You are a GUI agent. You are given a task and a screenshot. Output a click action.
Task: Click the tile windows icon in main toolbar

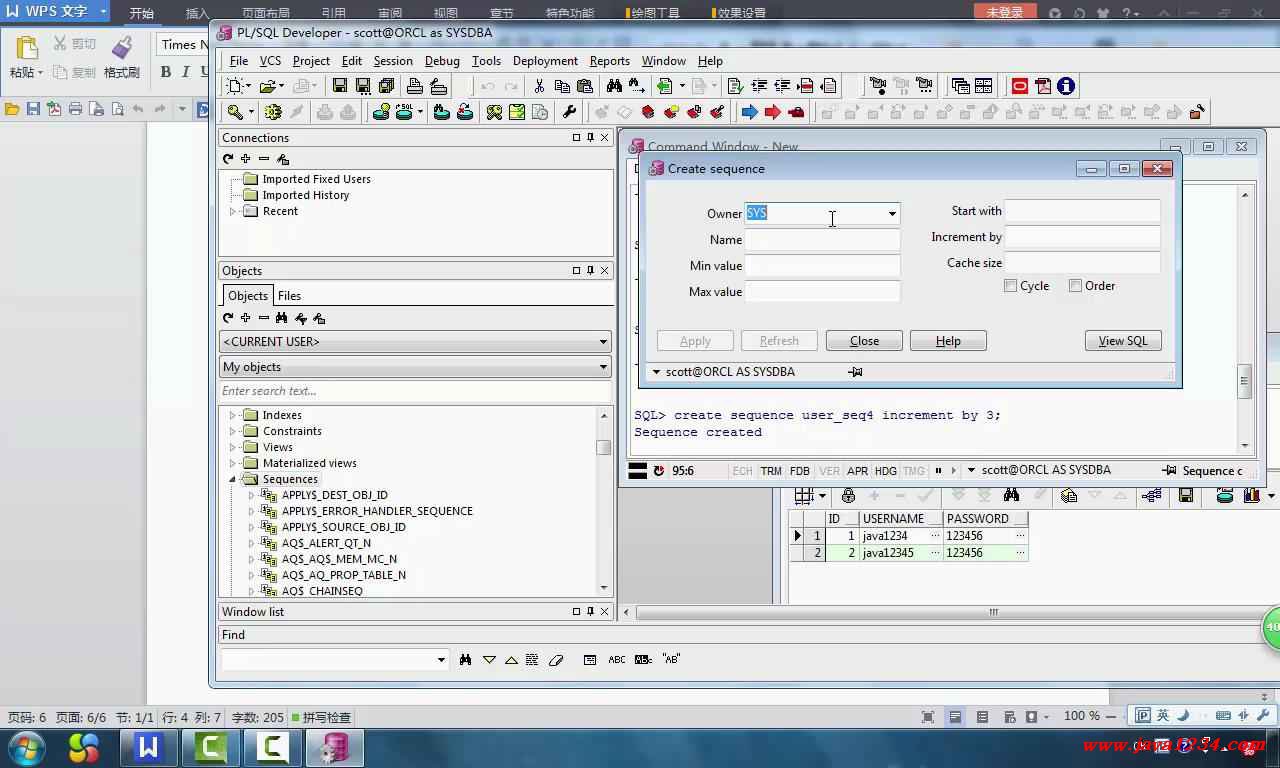(983, 86)
